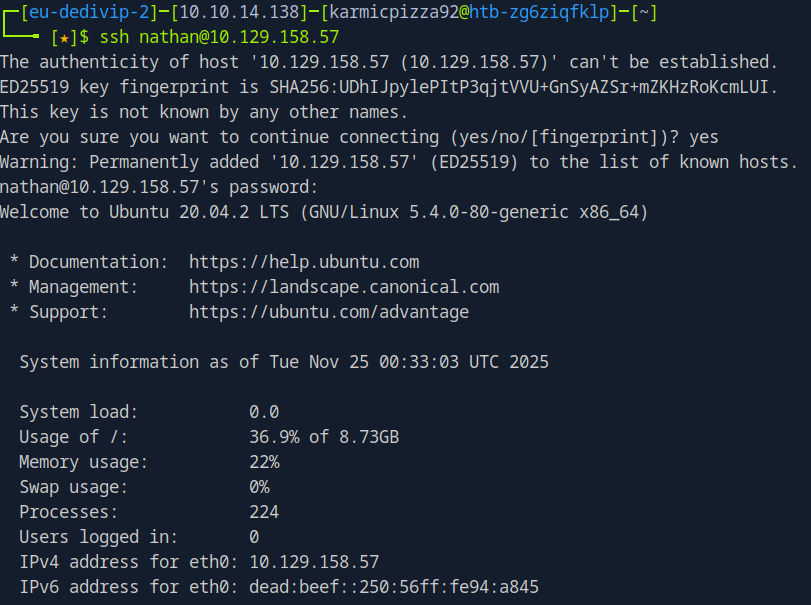Open the landscape.canonical.com management link
The width and height of the screenshot is (811, 605).
tap(344, 287)
